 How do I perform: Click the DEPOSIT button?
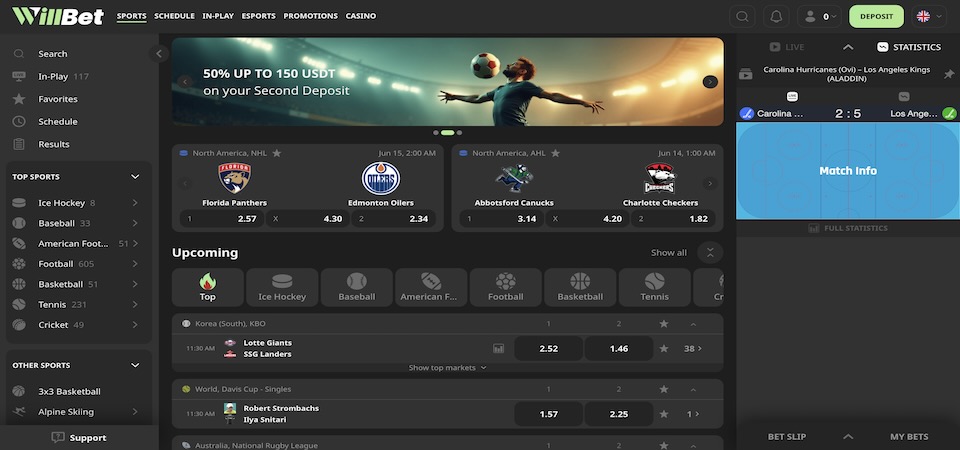pyautogui.click(x=876, y=17)
